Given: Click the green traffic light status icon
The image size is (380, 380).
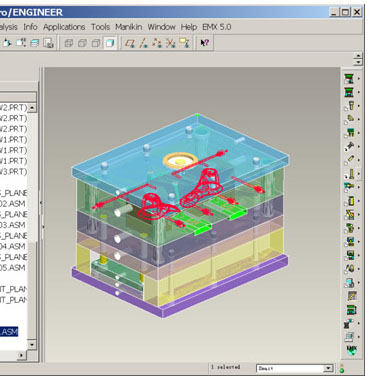Looking at the screenshot, I should tap(342, 368).
